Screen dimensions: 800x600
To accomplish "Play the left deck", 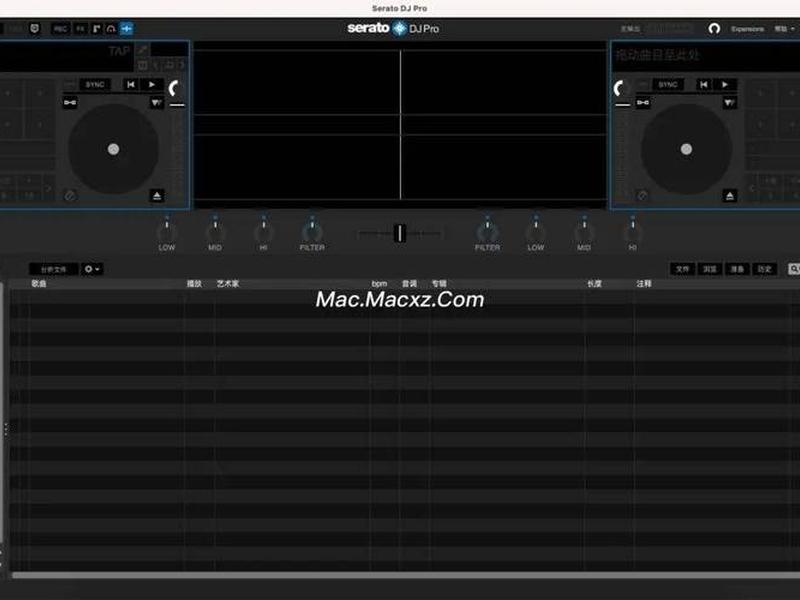I will (152, 85).
